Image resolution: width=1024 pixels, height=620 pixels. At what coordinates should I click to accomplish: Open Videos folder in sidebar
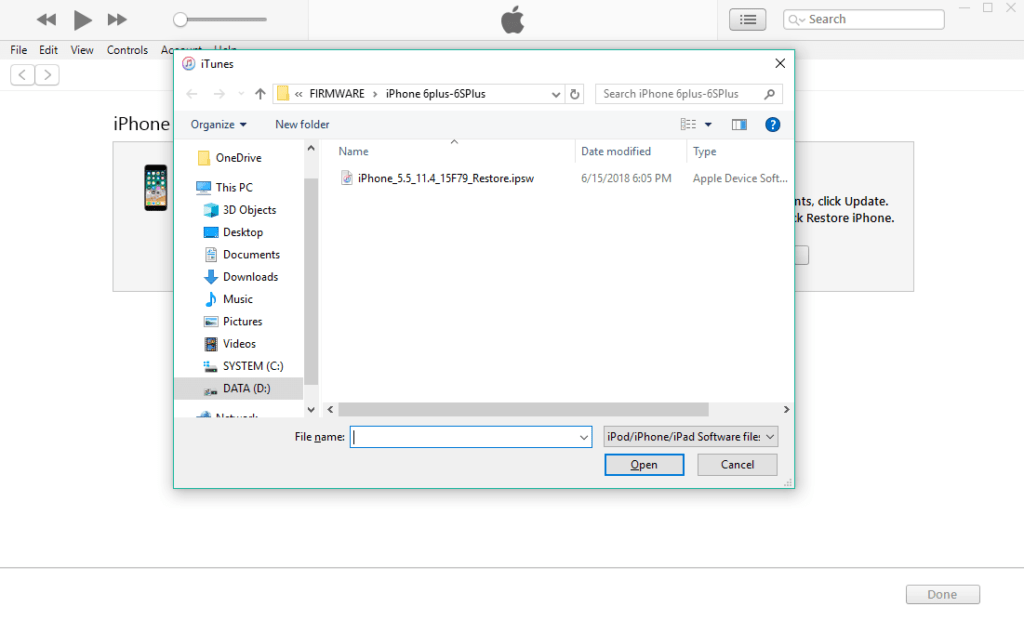coord(239,343)
